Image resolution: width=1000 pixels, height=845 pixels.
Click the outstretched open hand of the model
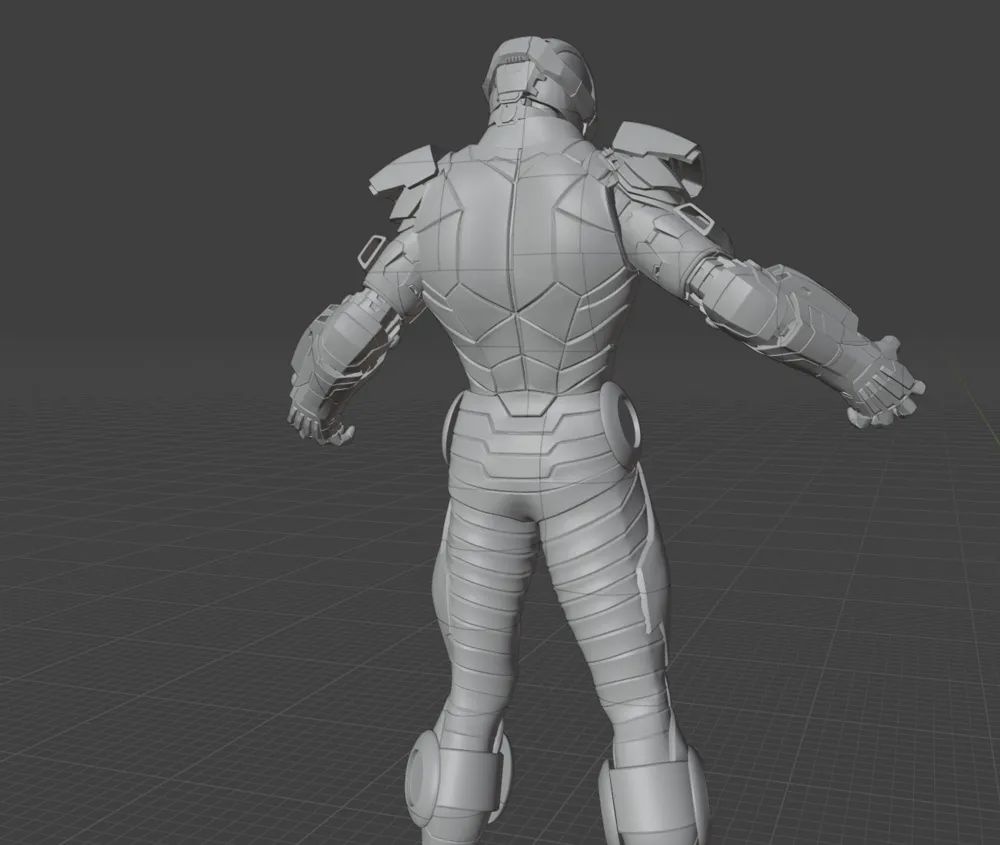point(886,385)
